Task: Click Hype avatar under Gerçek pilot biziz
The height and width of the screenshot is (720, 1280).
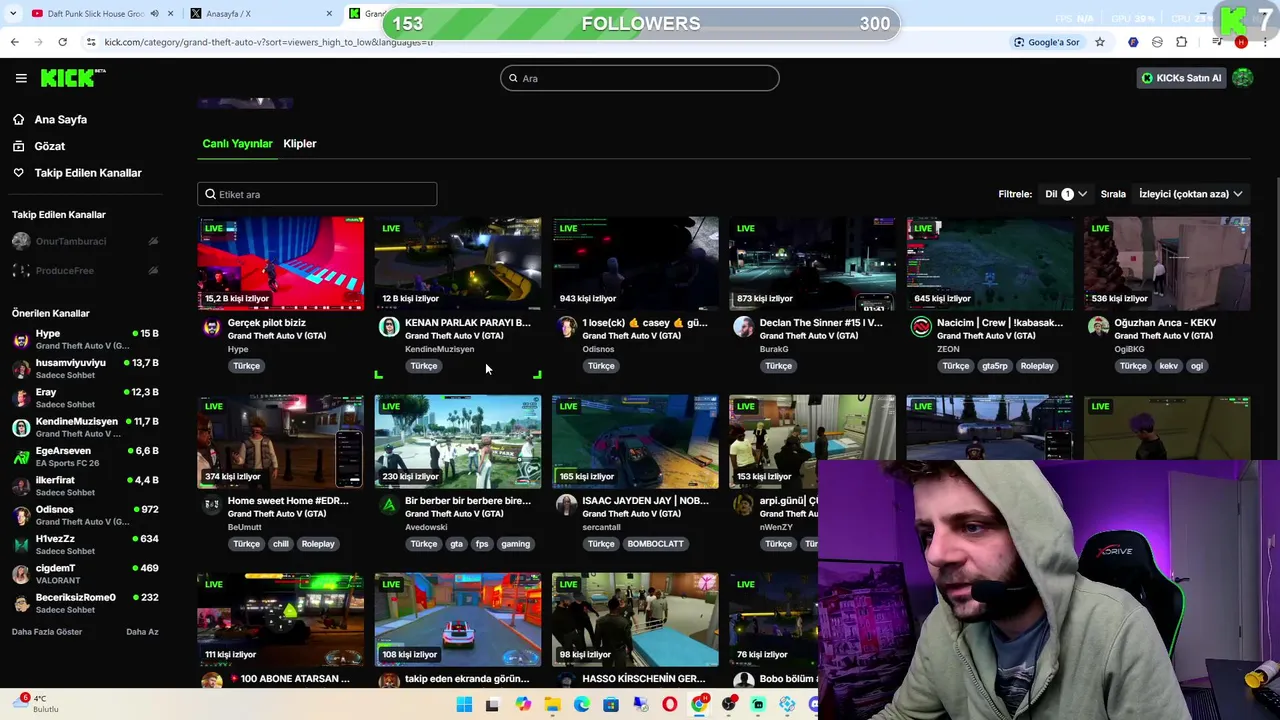Action: tap(211, 327)
